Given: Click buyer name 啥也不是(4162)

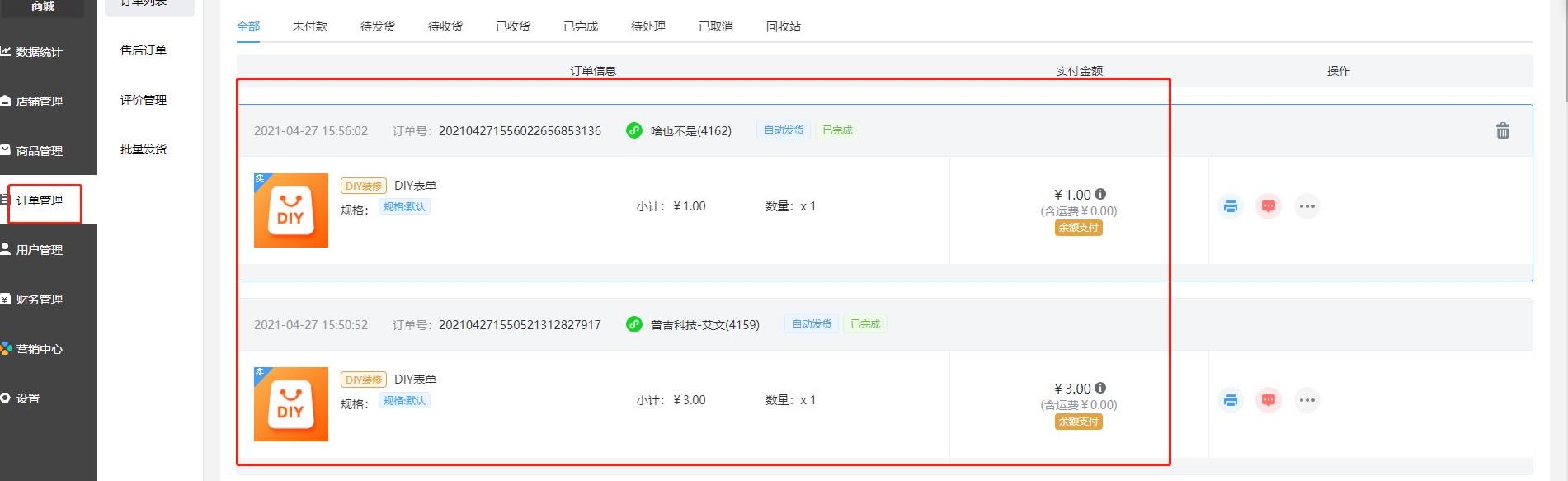Looking at the screenshot, I should [x=691, y=130].
